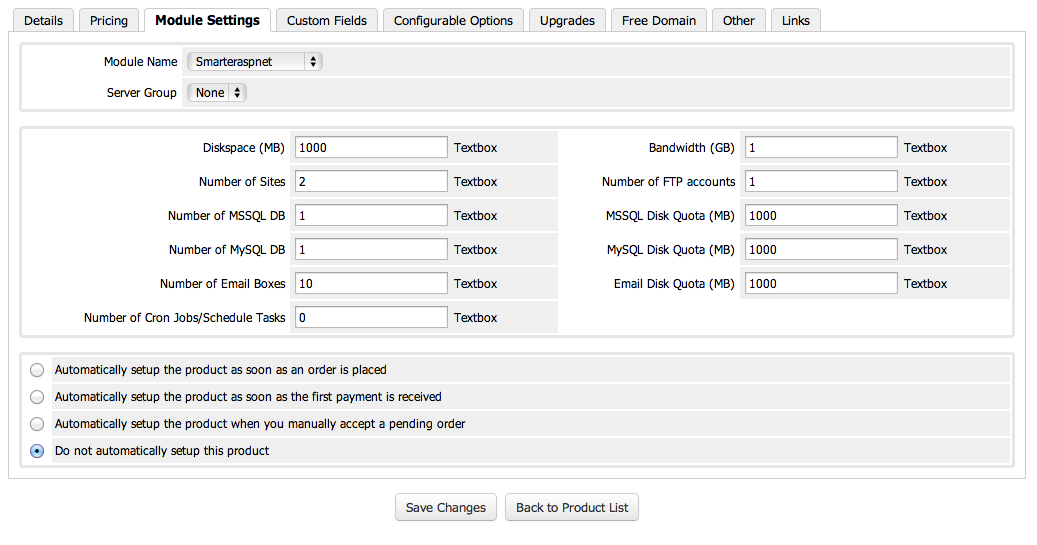1037x545 pixels.
Task: Select do not automatically setup option
Action: (37, 451)
